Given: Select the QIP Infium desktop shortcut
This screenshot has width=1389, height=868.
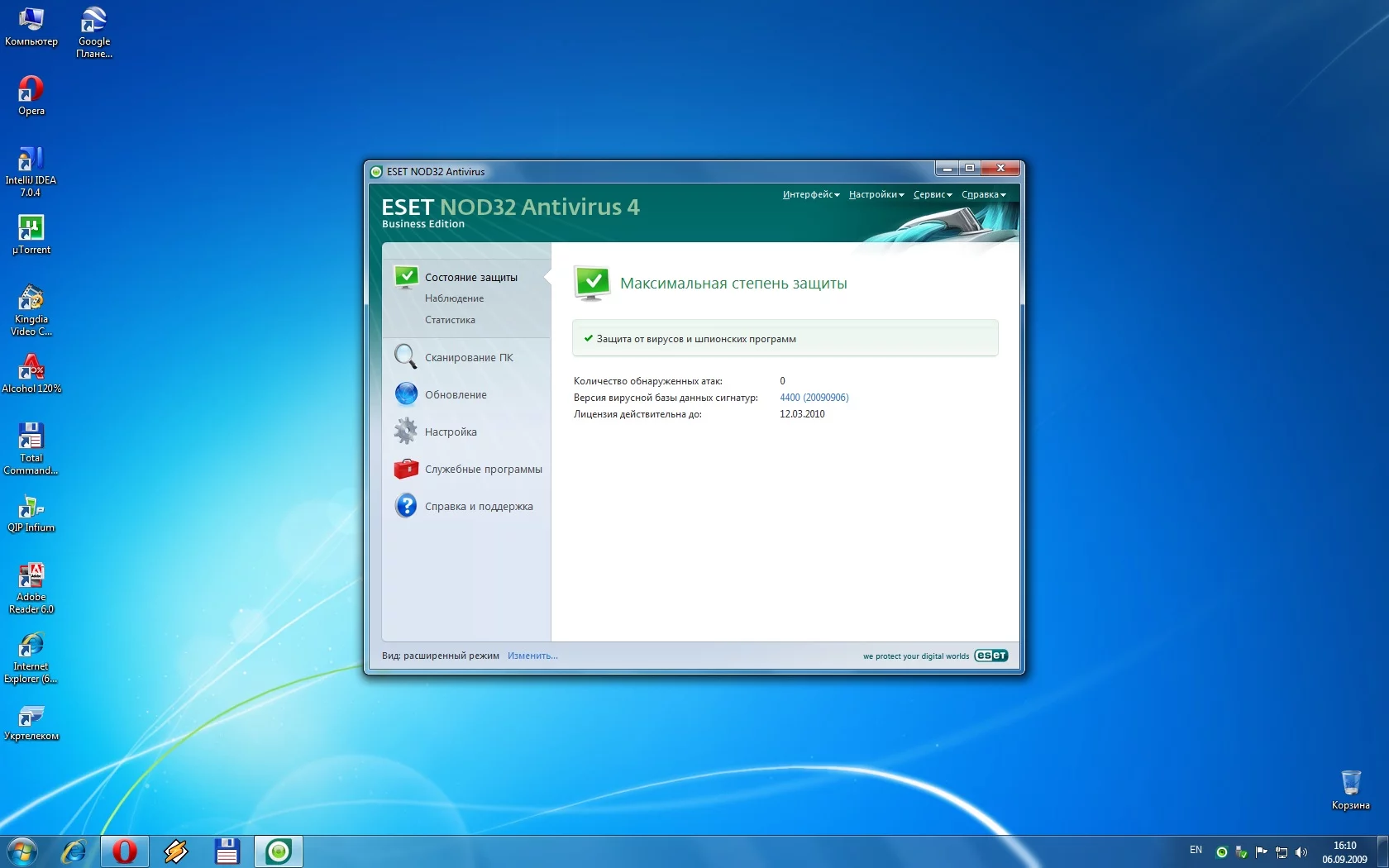Looking at the screenshot, I should pyautogui.click(x=31, y=513).
